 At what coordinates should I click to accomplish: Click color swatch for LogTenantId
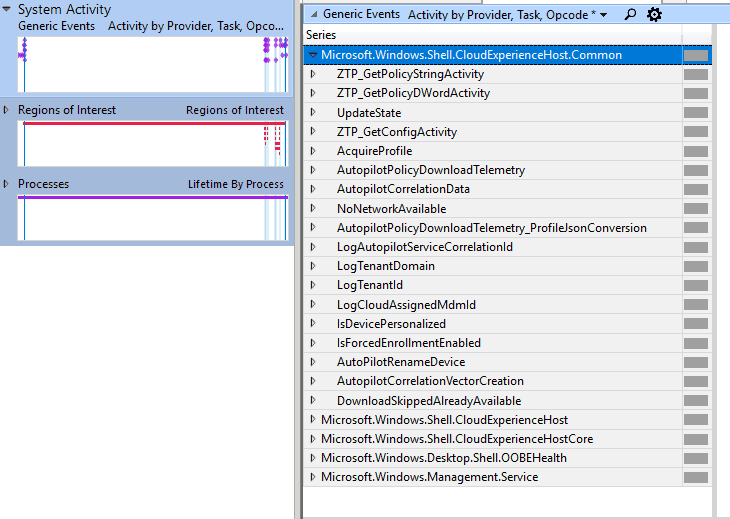point(696,285)
